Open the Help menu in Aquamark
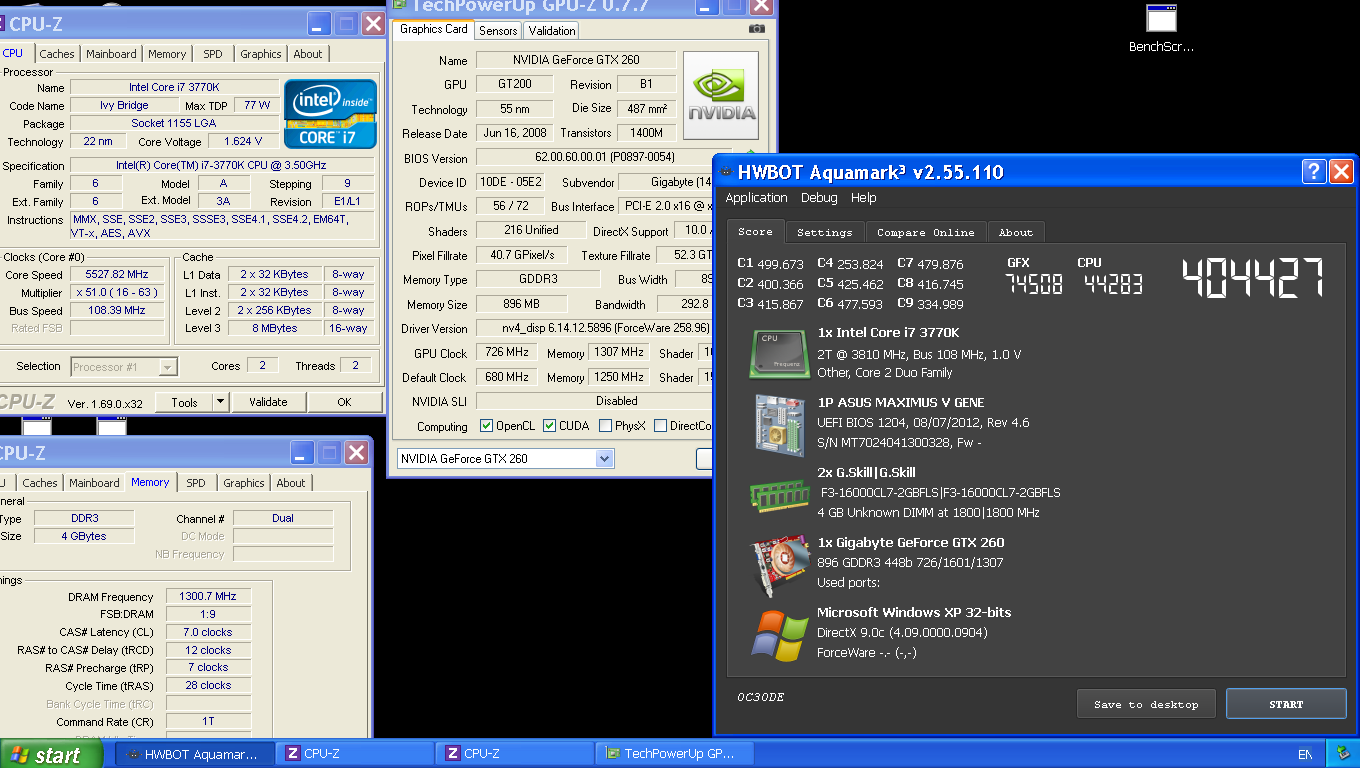Viewport: 1360px width, 768px height. pyautogui.click(x=864, y=198)
